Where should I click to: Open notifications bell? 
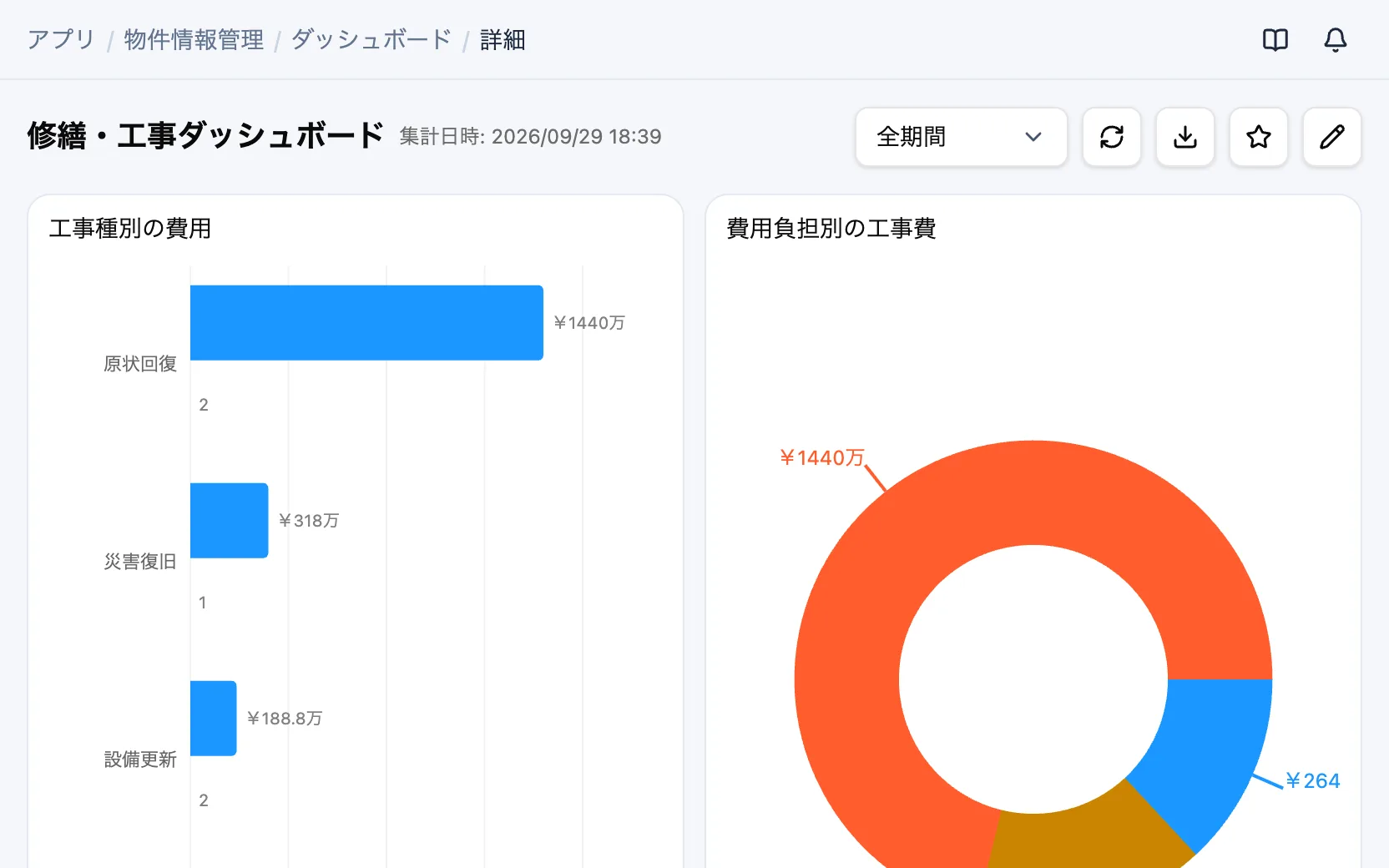(1336, 40)
